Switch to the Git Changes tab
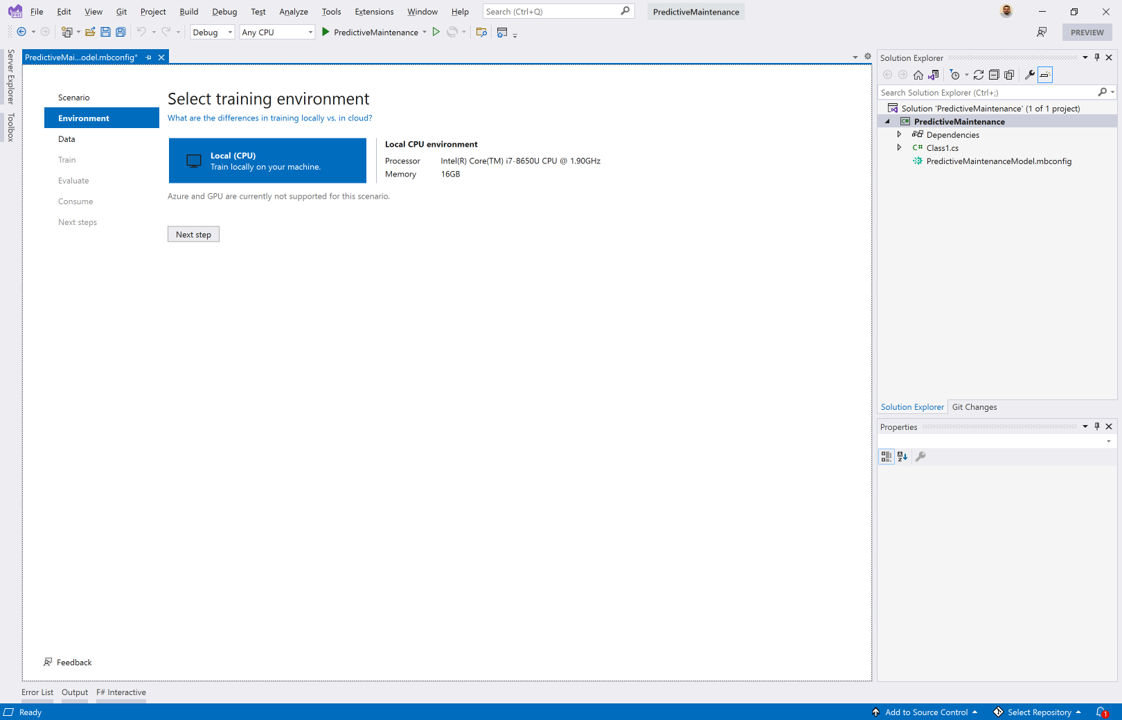The width and height of the screenshot is (1122, 720). pos(974,407)
